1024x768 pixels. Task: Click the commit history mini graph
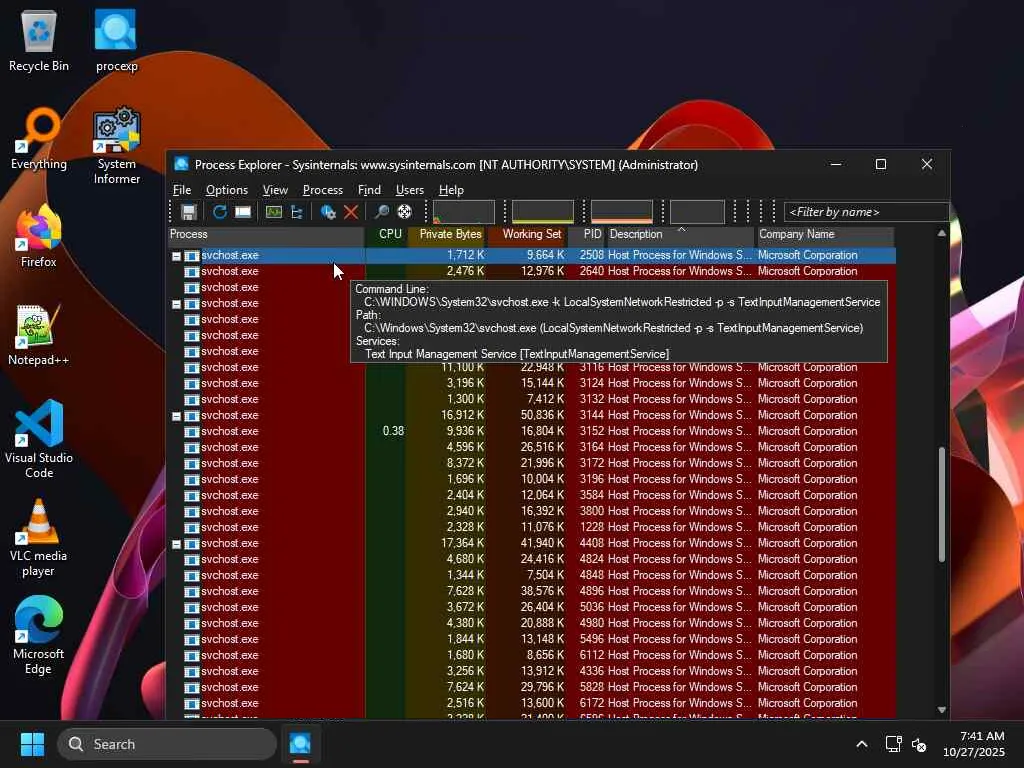[x=543, y=212]
